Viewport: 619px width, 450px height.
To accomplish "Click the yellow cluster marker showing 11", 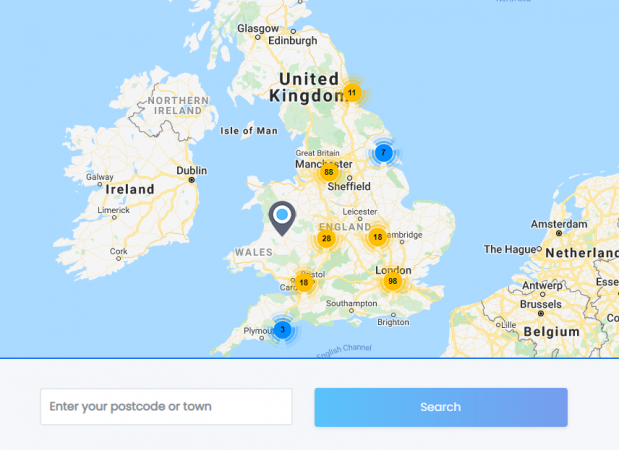I will click(x=351, y=93).
